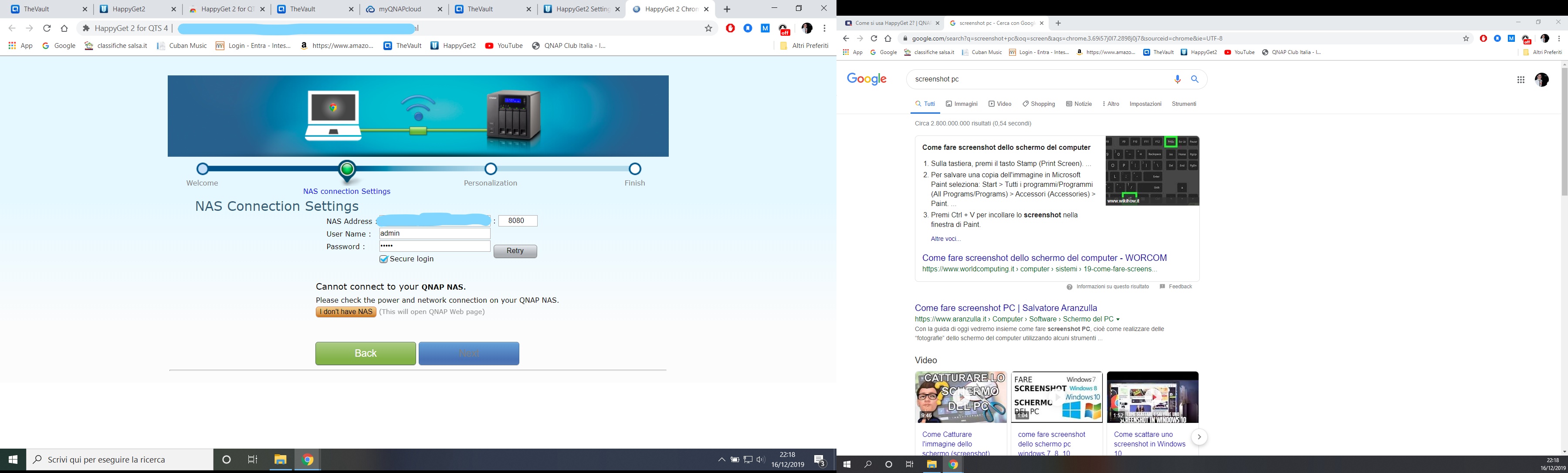Open Cortana circle on left taskbar
1568x473 pixels.
click(x=227, y=459)
